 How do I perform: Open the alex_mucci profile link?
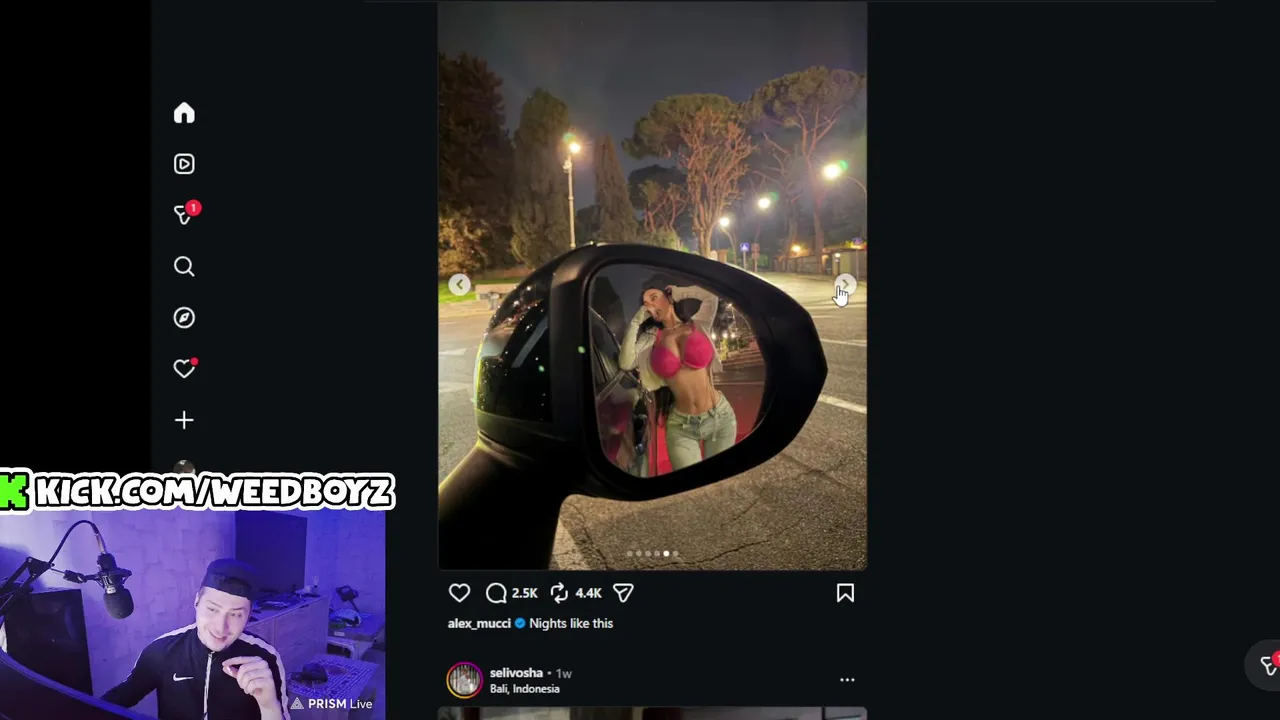(479, 623)
